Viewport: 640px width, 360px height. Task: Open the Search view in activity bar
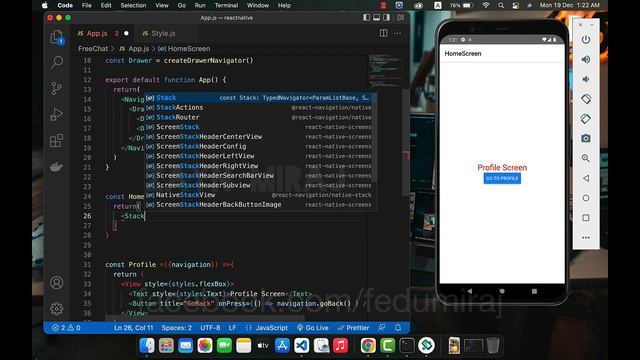coord(57,62)
